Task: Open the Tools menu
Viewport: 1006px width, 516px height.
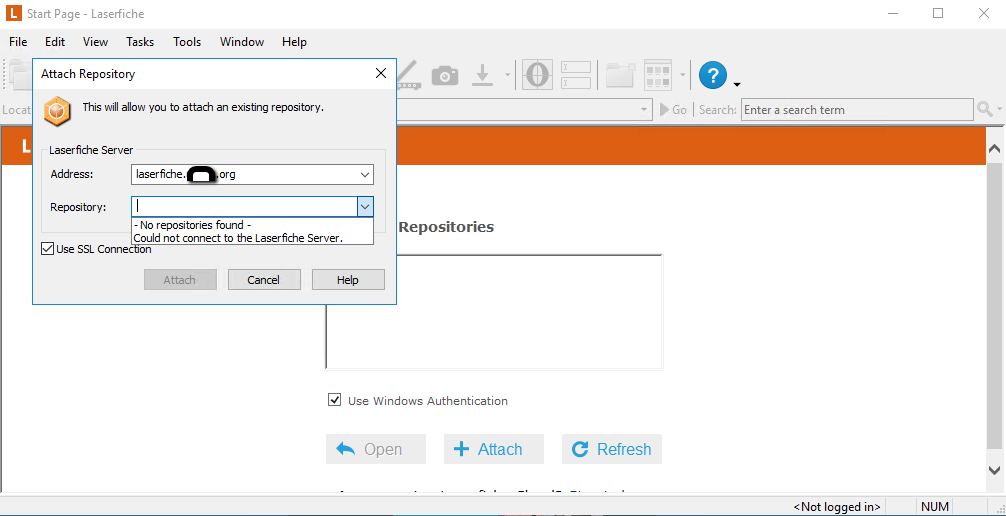Action: pyautogui.click(x=187, y=42)
